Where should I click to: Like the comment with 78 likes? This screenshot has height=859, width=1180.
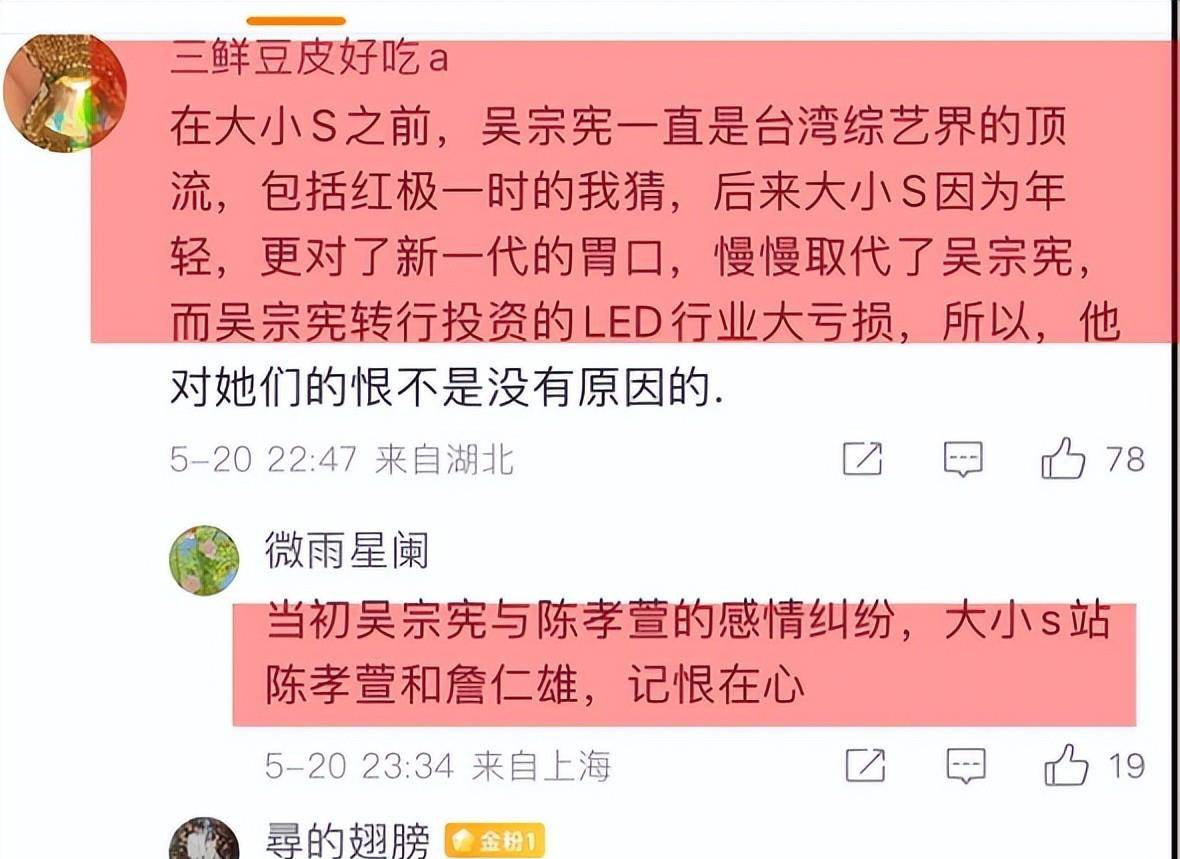[x=1063, y=458]
